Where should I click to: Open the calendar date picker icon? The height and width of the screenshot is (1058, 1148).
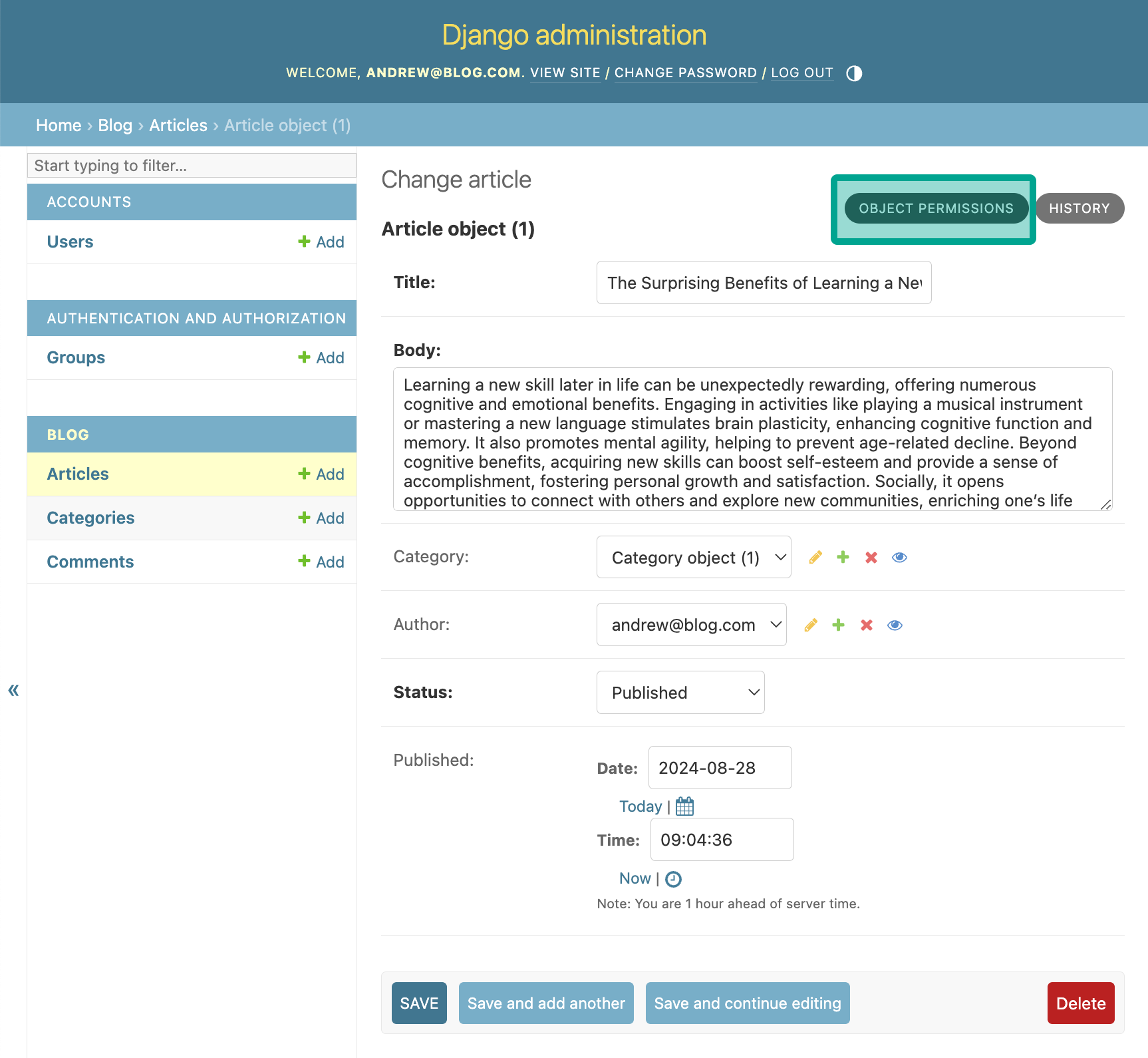(x=684, y=806)
